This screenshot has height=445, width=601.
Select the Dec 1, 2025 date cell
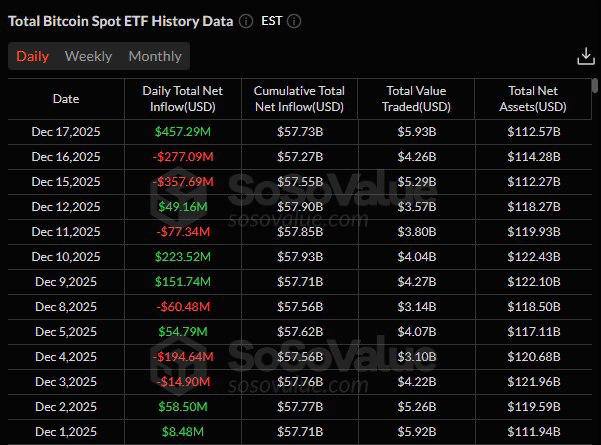pyautogui.click(x=66, y=431)
